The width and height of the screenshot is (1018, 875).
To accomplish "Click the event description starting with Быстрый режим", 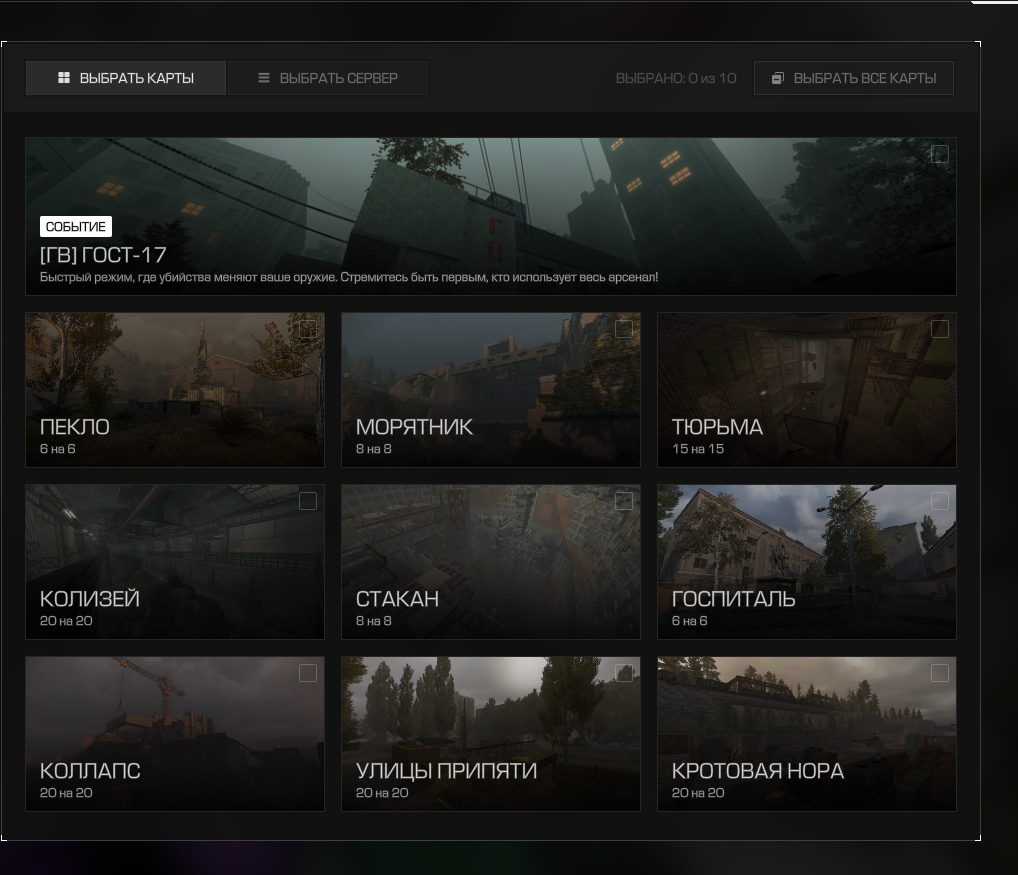I will coord(349,277).
